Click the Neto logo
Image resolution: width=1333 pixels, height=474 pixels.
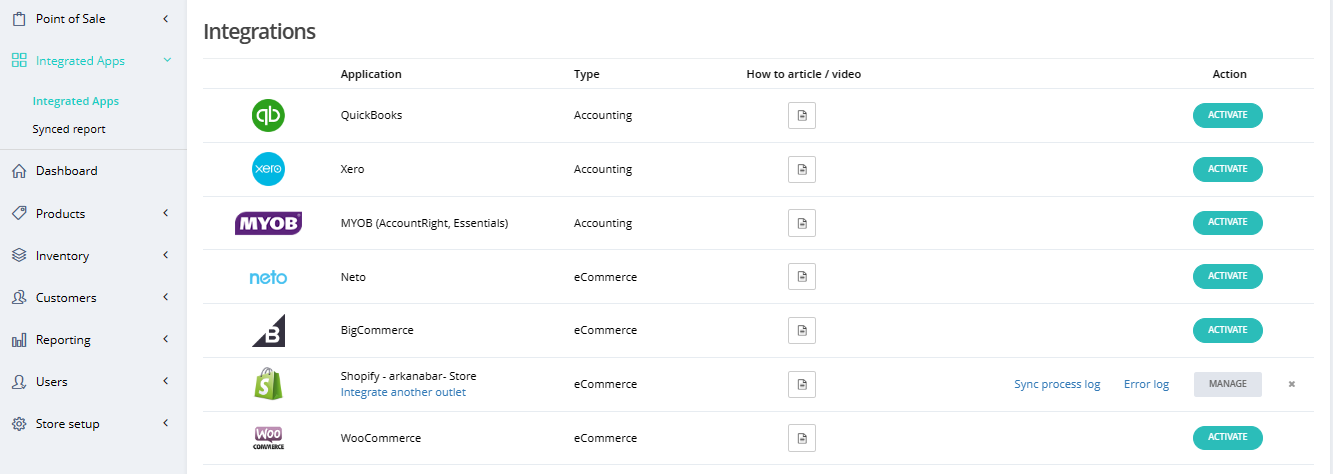[268, 277]
